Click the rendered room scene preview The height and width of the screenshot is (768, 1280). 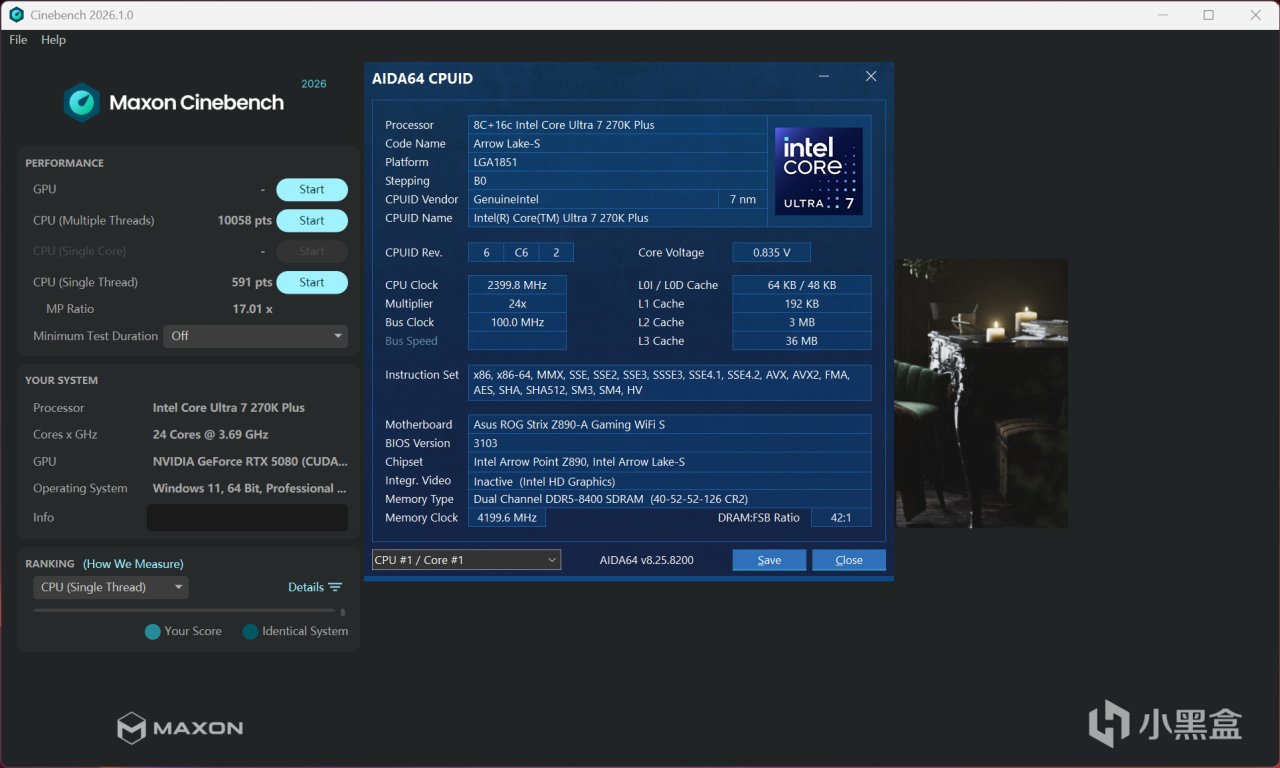(x=981, y=393)
